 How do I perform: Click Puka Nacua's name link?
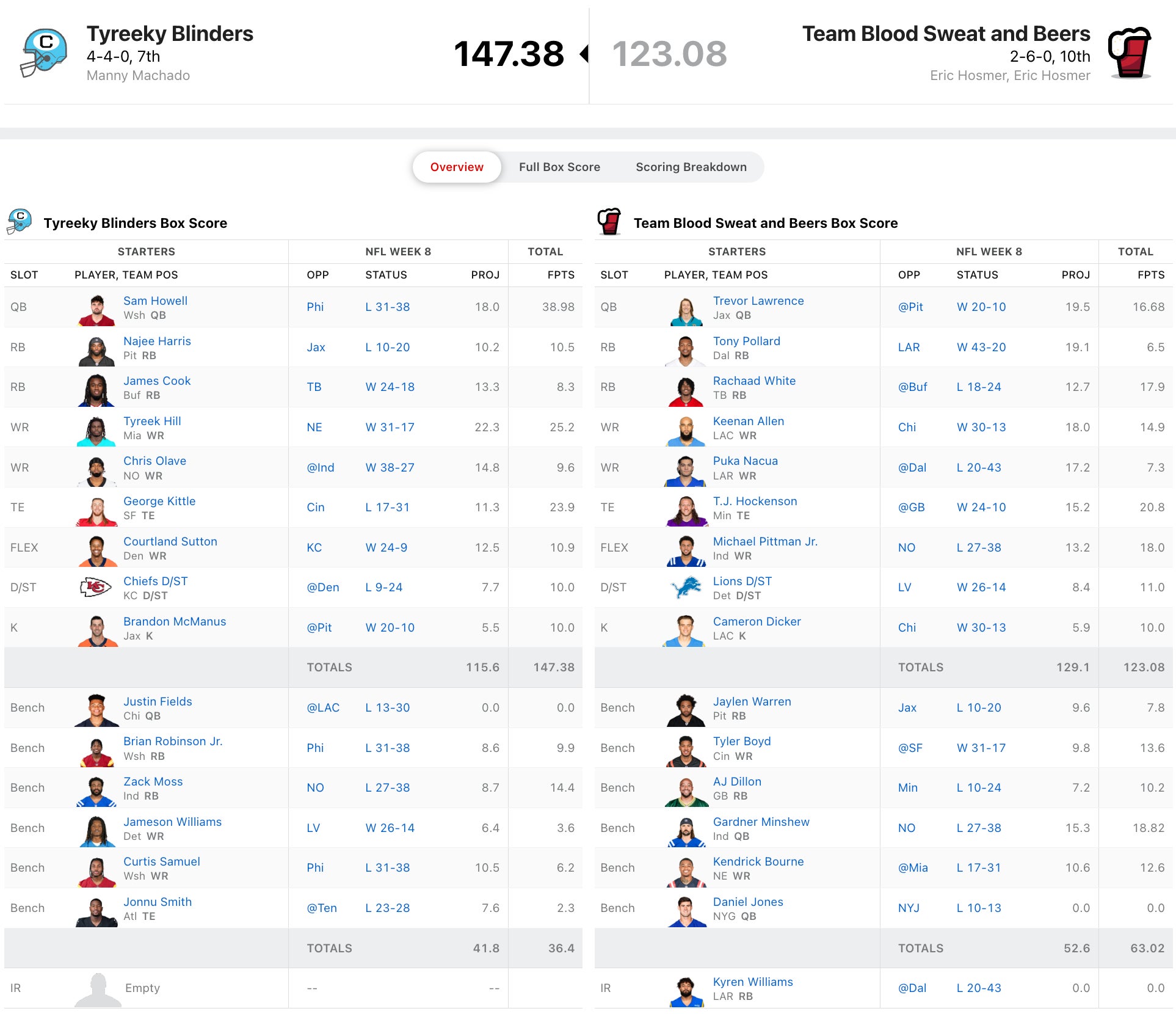coord(745,461)
